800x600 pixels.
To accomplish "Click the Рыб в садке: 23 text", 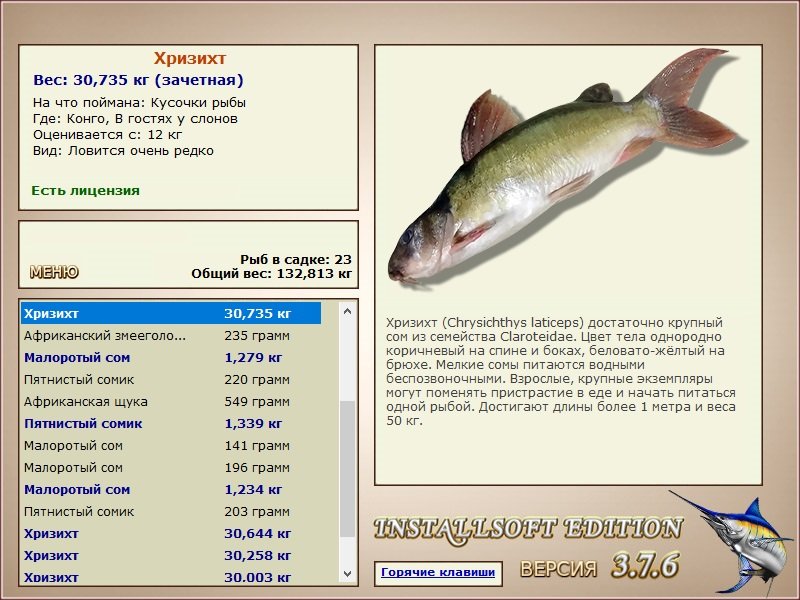I will [x=296, y=259].
